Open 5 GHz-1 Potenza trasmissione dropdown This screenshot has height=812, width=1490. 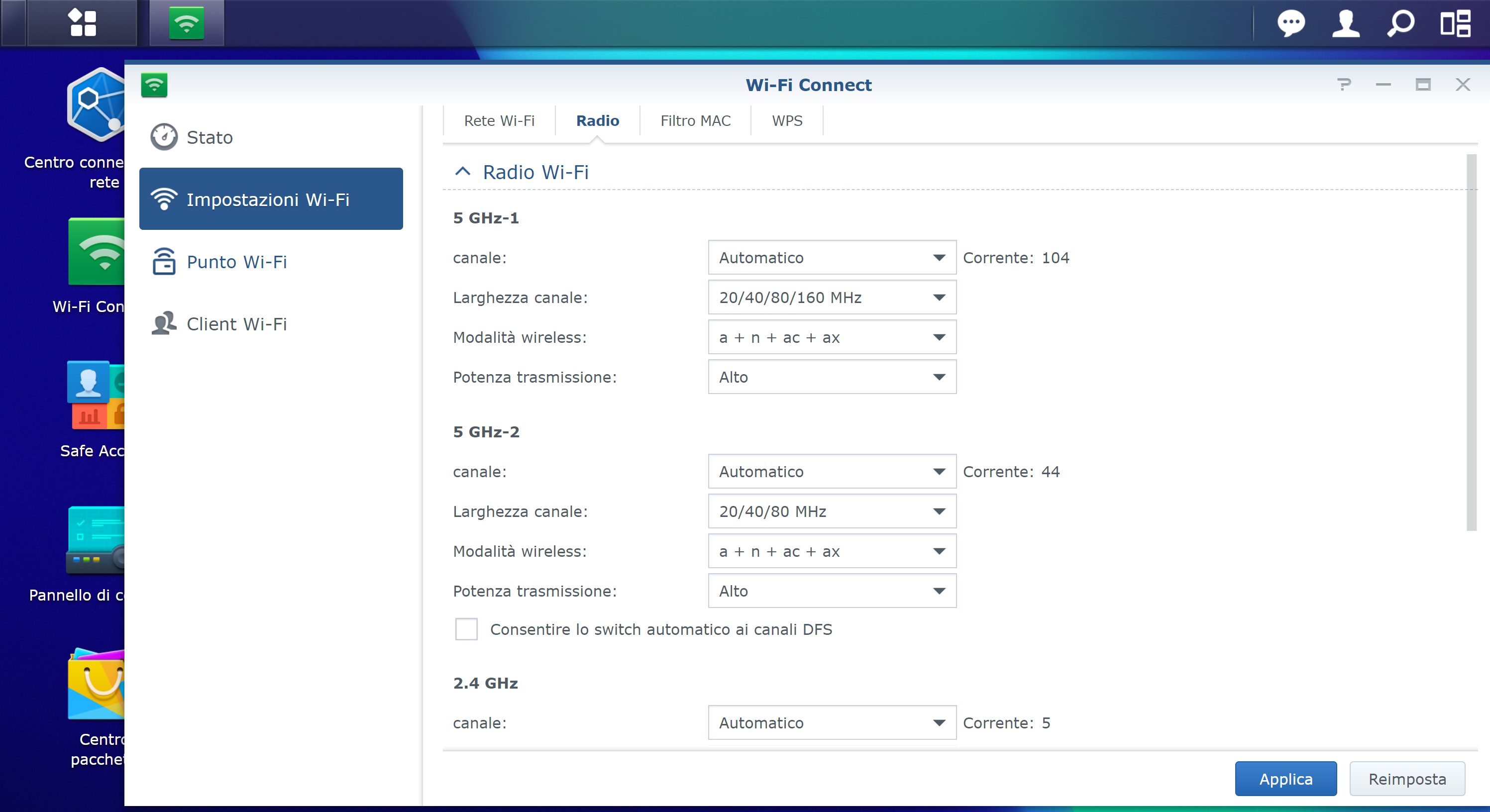(832, 377)
